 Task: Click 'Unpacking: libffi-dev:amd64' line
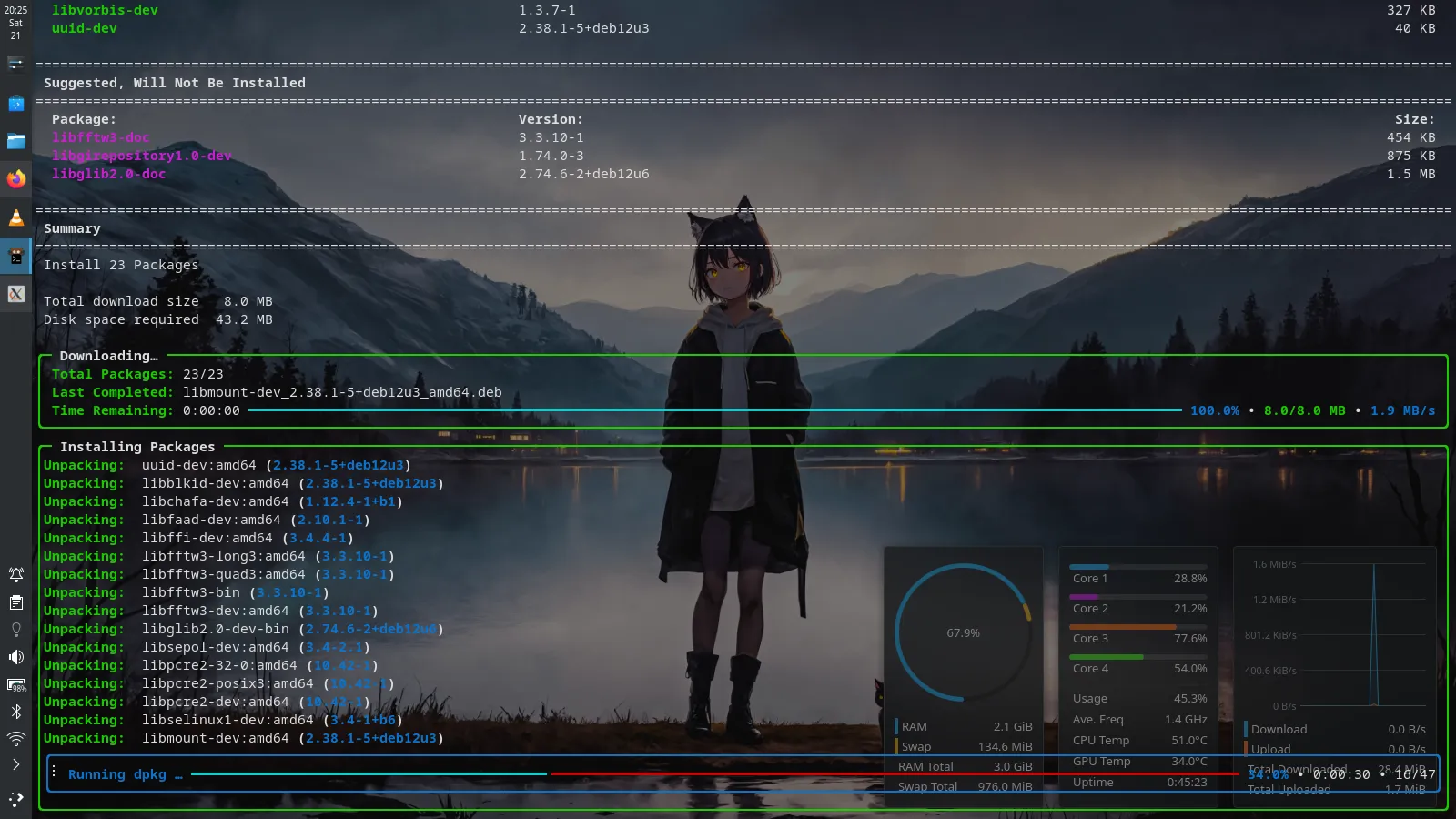[198, 538]
